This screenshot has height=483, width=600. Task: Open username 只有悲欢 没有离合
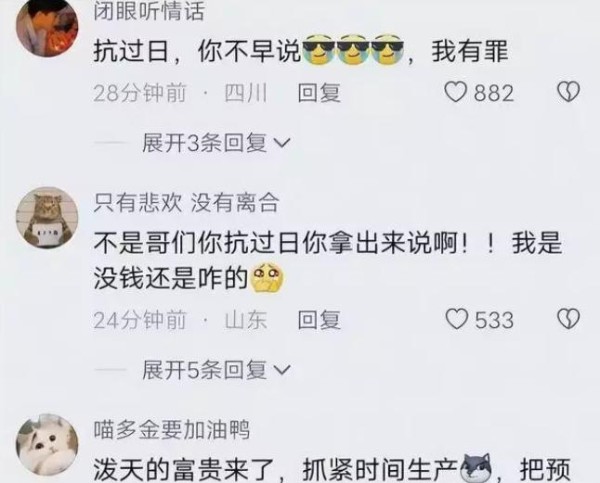pos(186,202)
